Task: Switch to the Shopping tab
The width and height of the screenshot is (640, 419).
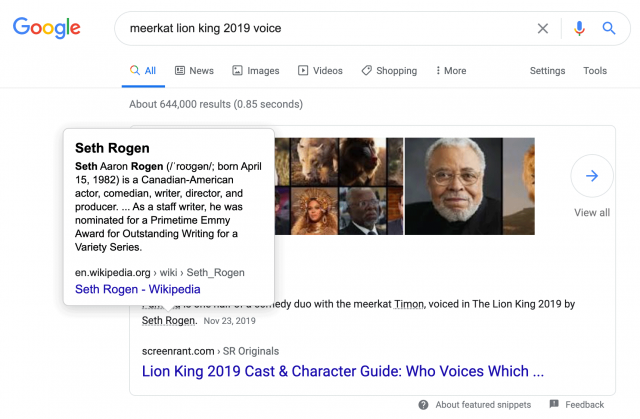Action: click(x=389, y=71)
